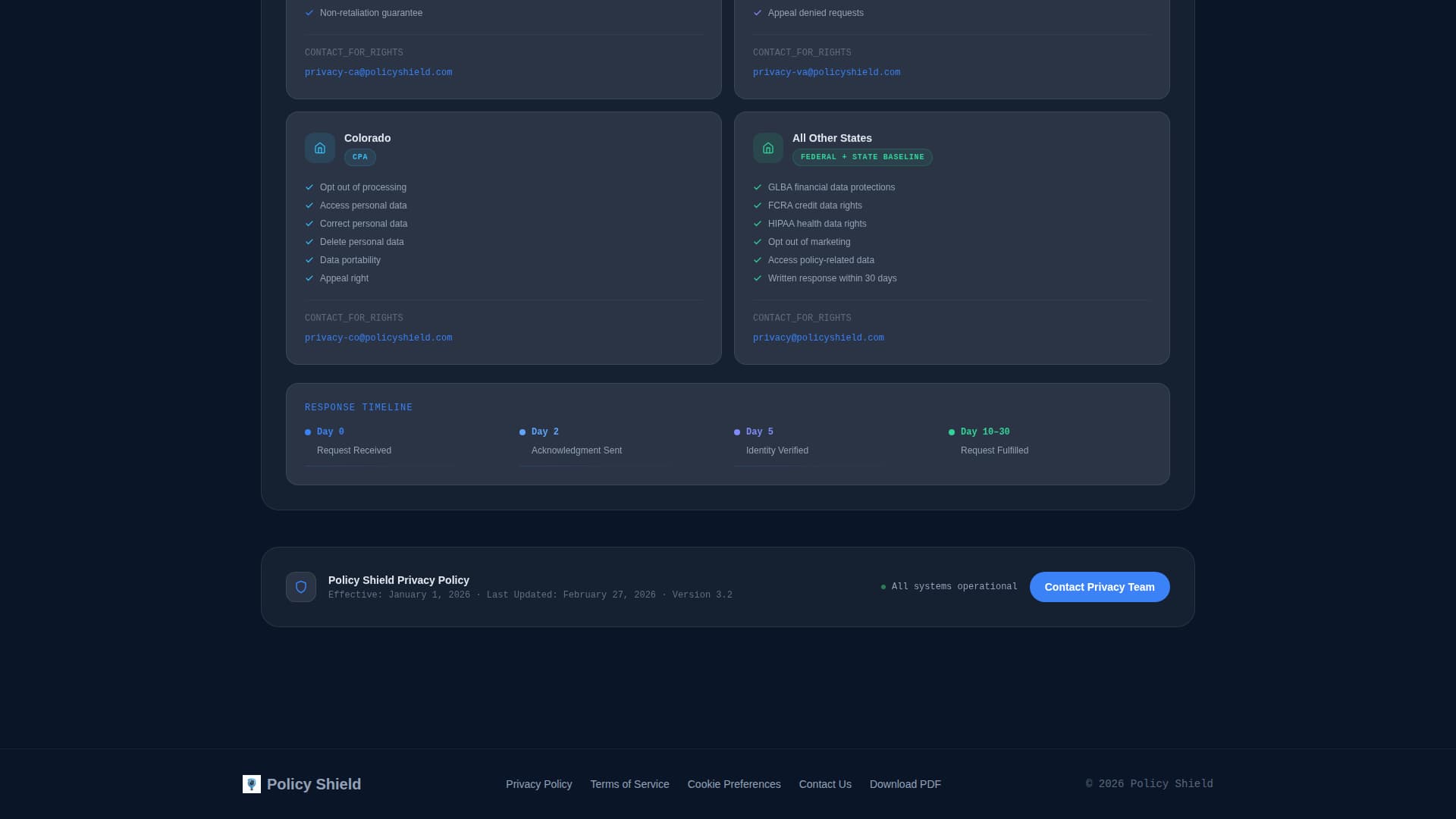This screenshot has height=819, width=1456.
Task: Click the green status dot beside All systems operational
Action: (x=883, y=586)
